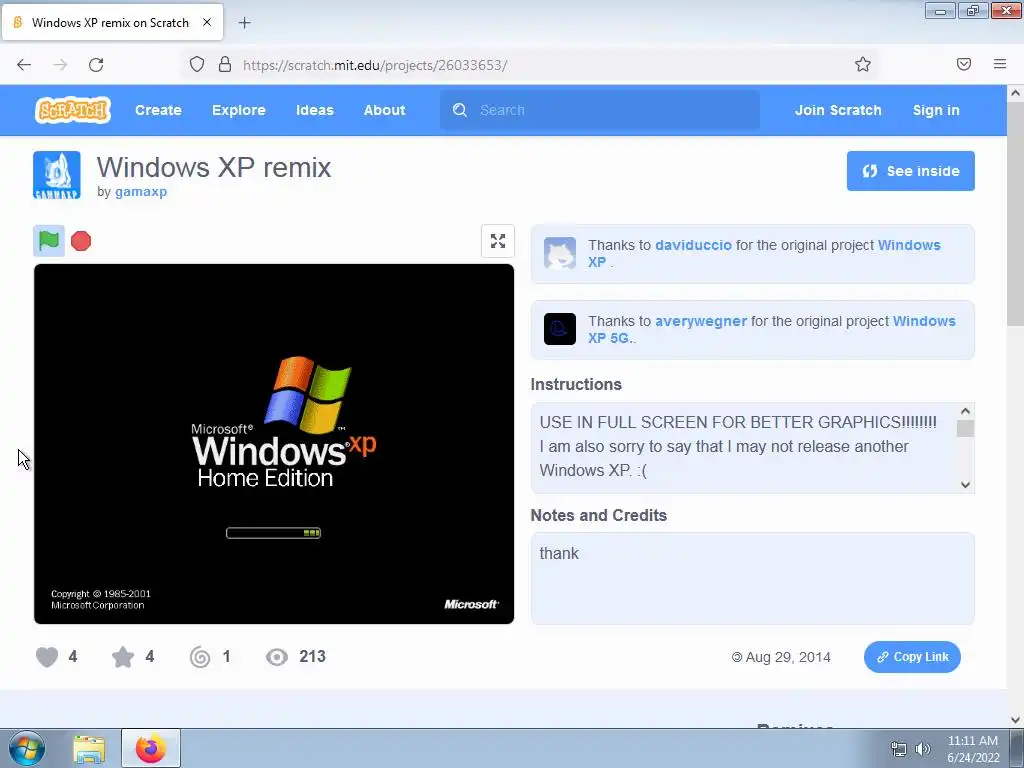Click the star favorite icon

[x=123, y=657]
